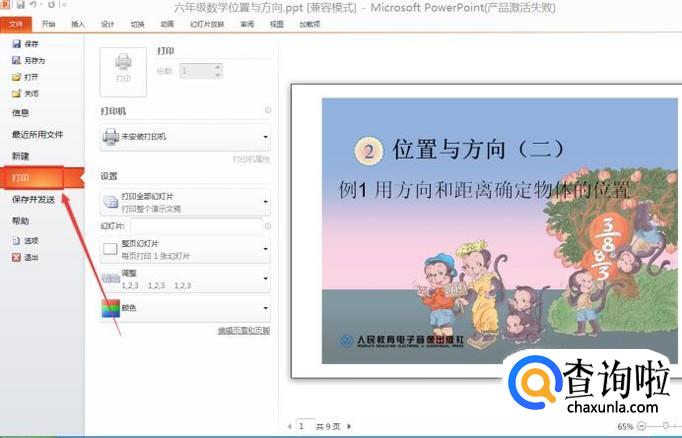Click 关闭 in the backstage sidebar
682x438 pixels.
pyautogui.click(x=25, y=94)
